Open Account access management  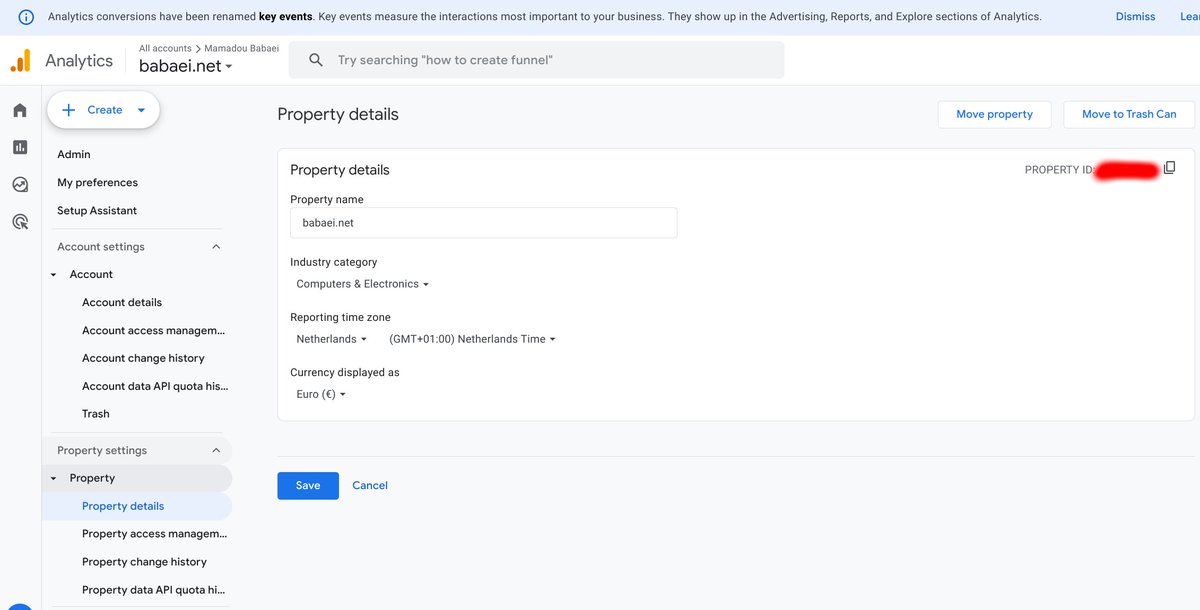tap(154, 330)
